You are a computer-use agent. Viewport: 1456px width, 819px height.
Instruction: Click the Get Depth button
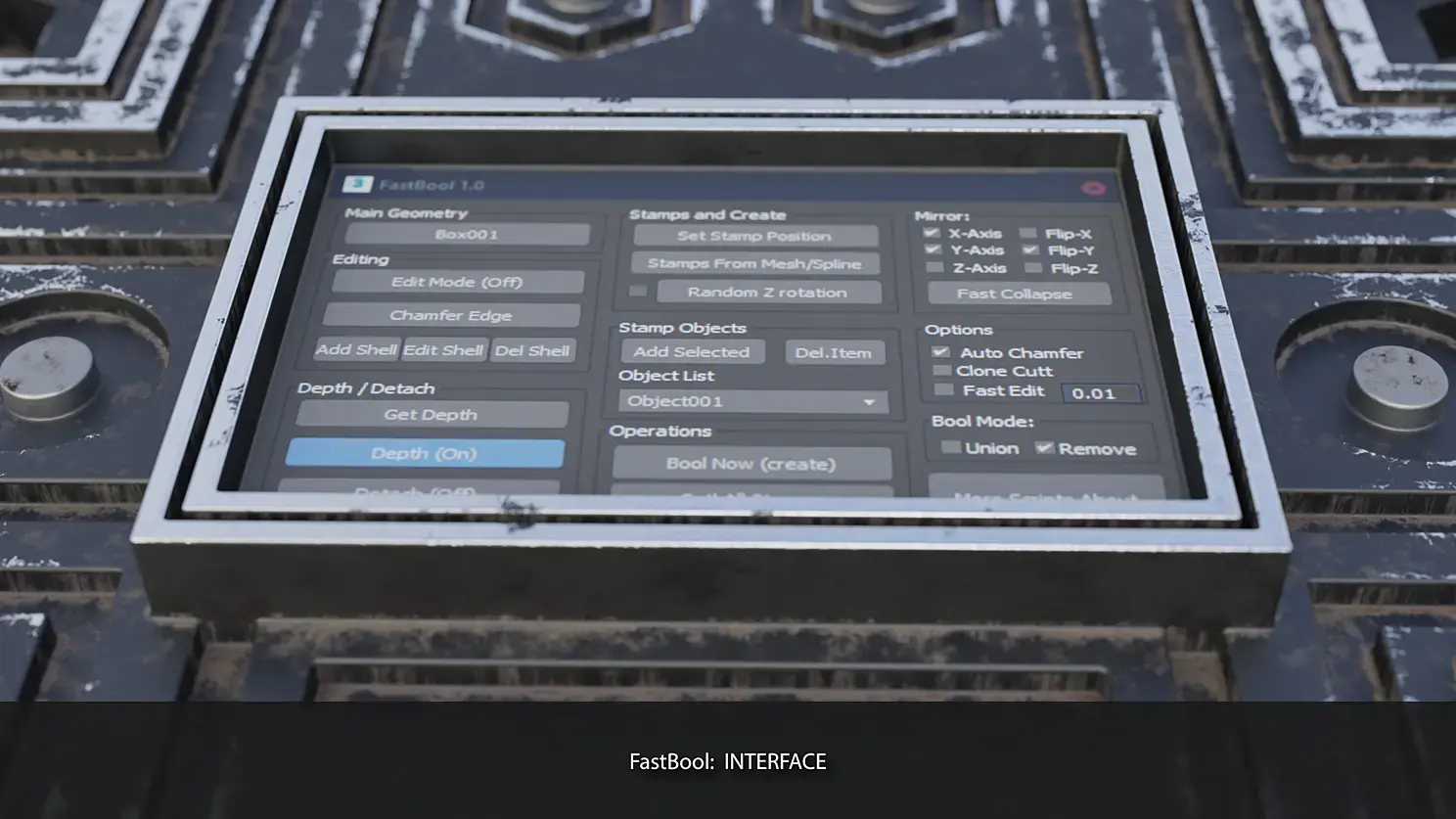pyautogui.click(x=432, y=415)
